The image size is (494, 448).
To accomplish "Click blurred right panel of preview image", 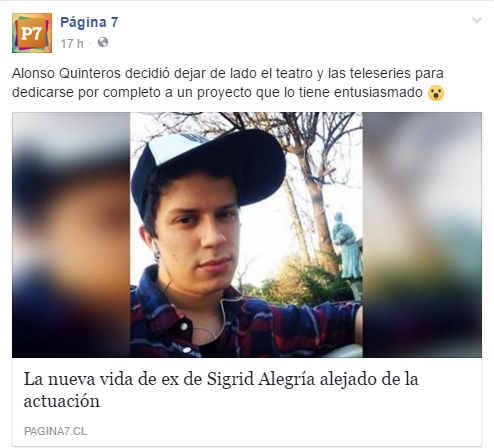I will pyautogui.click(x=422, y=235).
